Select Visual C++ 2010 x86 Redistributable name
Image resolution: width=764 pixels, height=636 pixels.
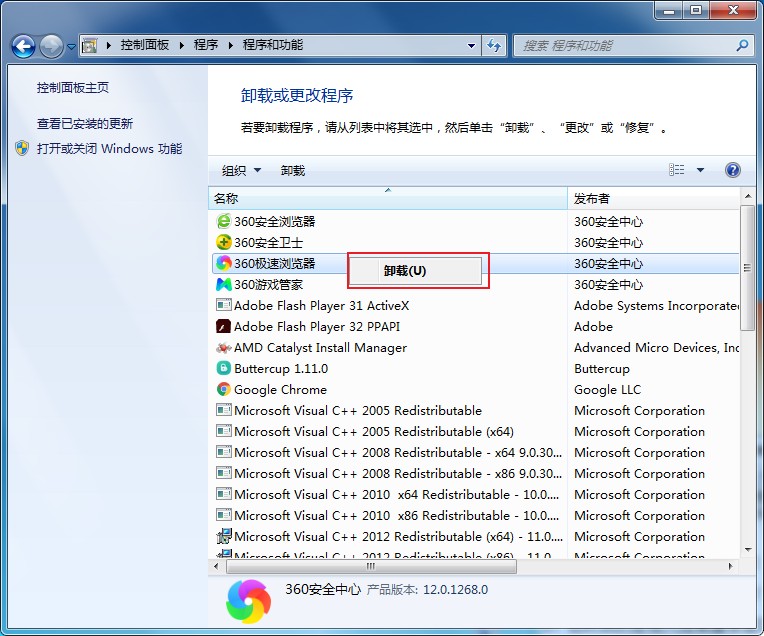pyautogui.click(x=396, y=515)
